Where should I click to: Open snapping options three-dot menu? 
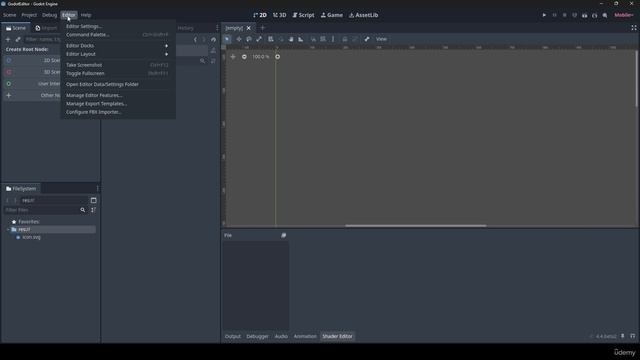333,39
